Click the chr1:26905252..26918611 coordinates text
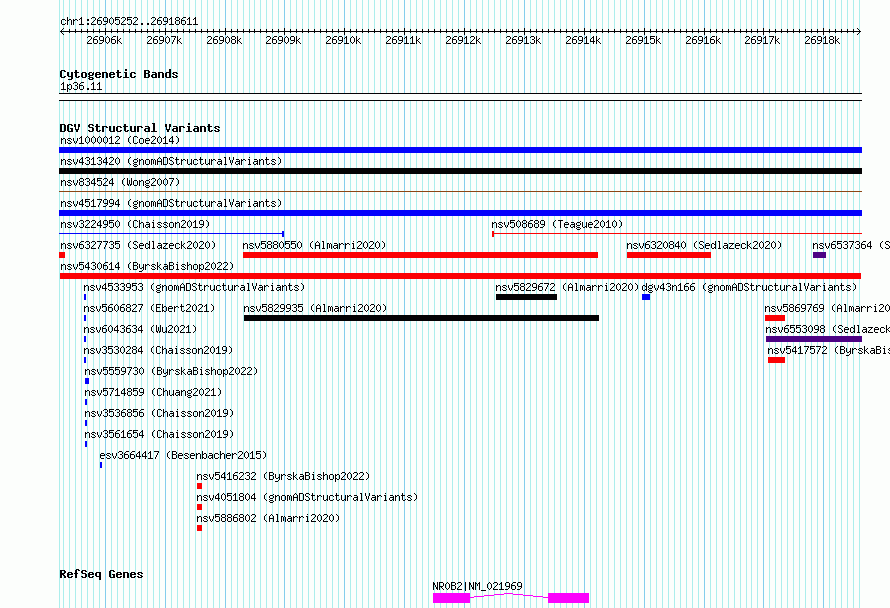 (129, 22)
